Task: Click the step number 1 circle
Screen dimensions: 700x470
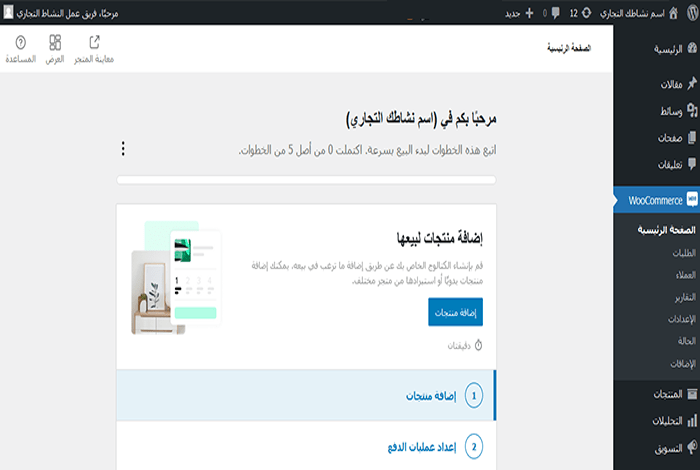Action: [474, 395]
